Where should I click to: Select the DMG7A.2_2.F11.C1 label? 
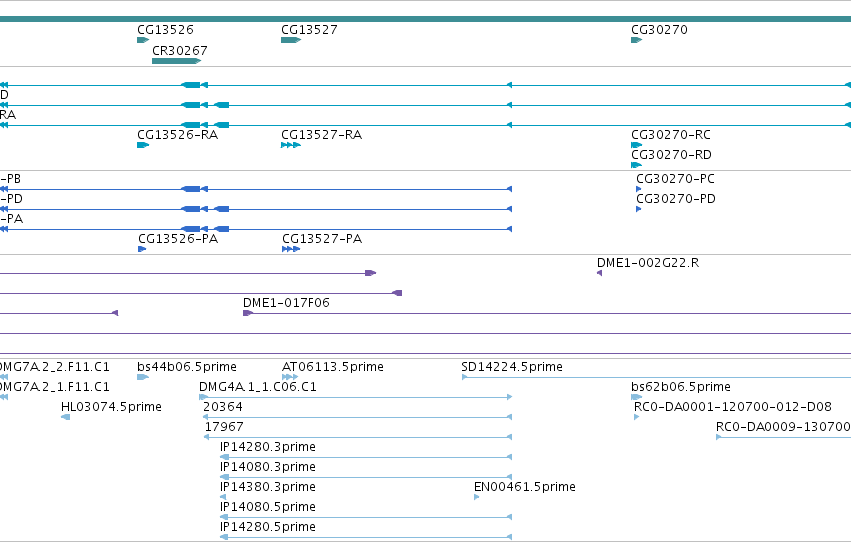[x=54, y=367]
